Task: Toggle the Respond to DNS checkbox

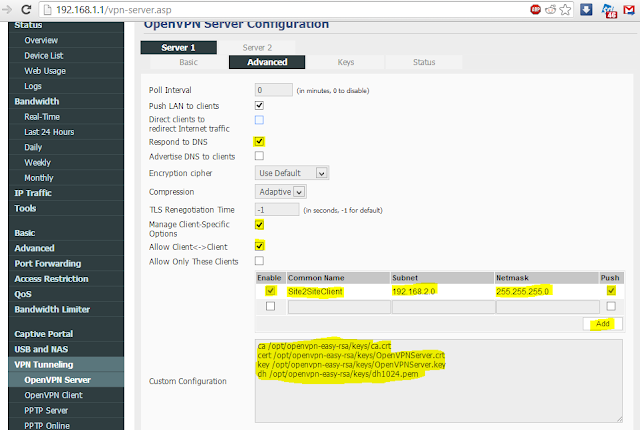Action: pos(259,142)
